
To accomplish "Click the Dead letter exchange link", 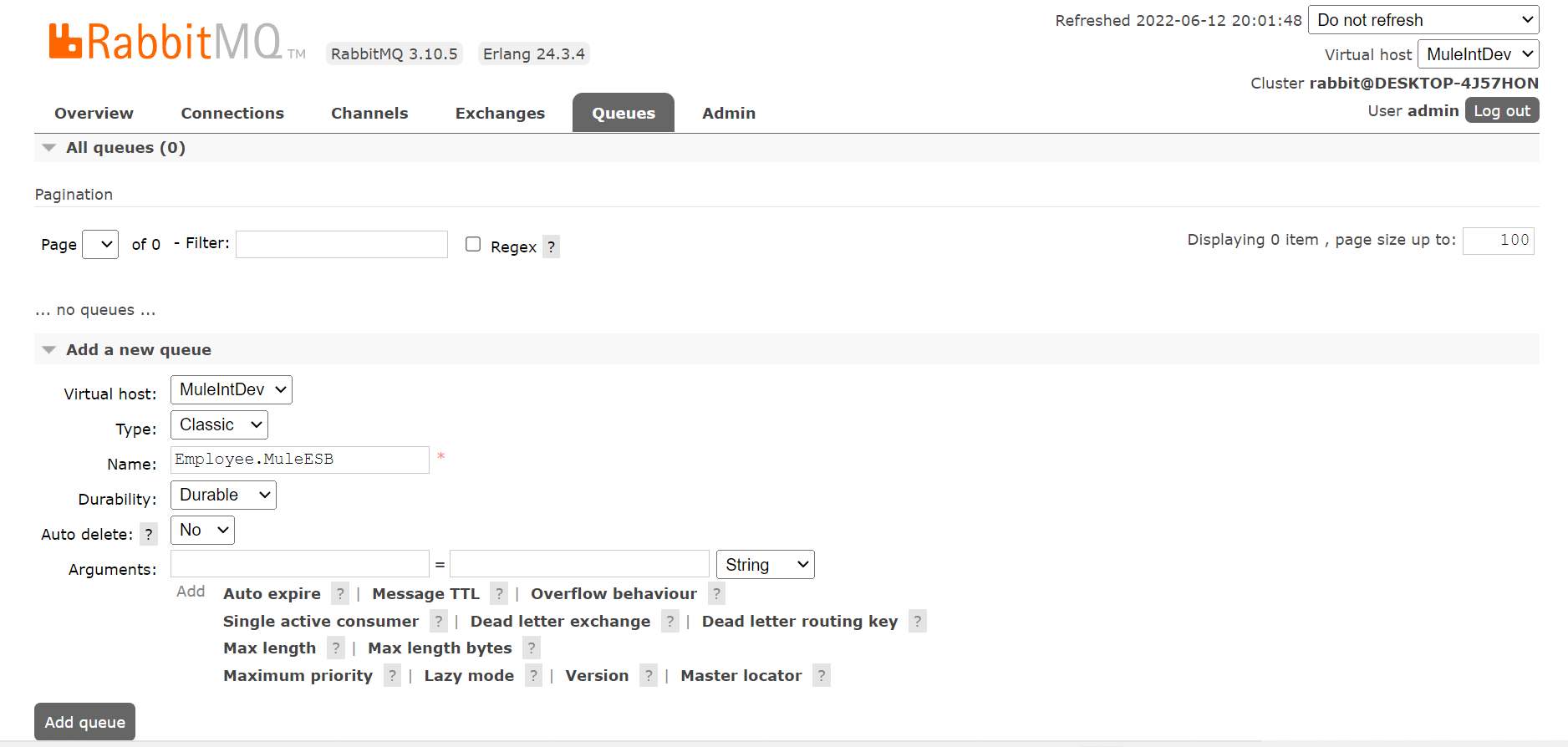I will point(560,621).
